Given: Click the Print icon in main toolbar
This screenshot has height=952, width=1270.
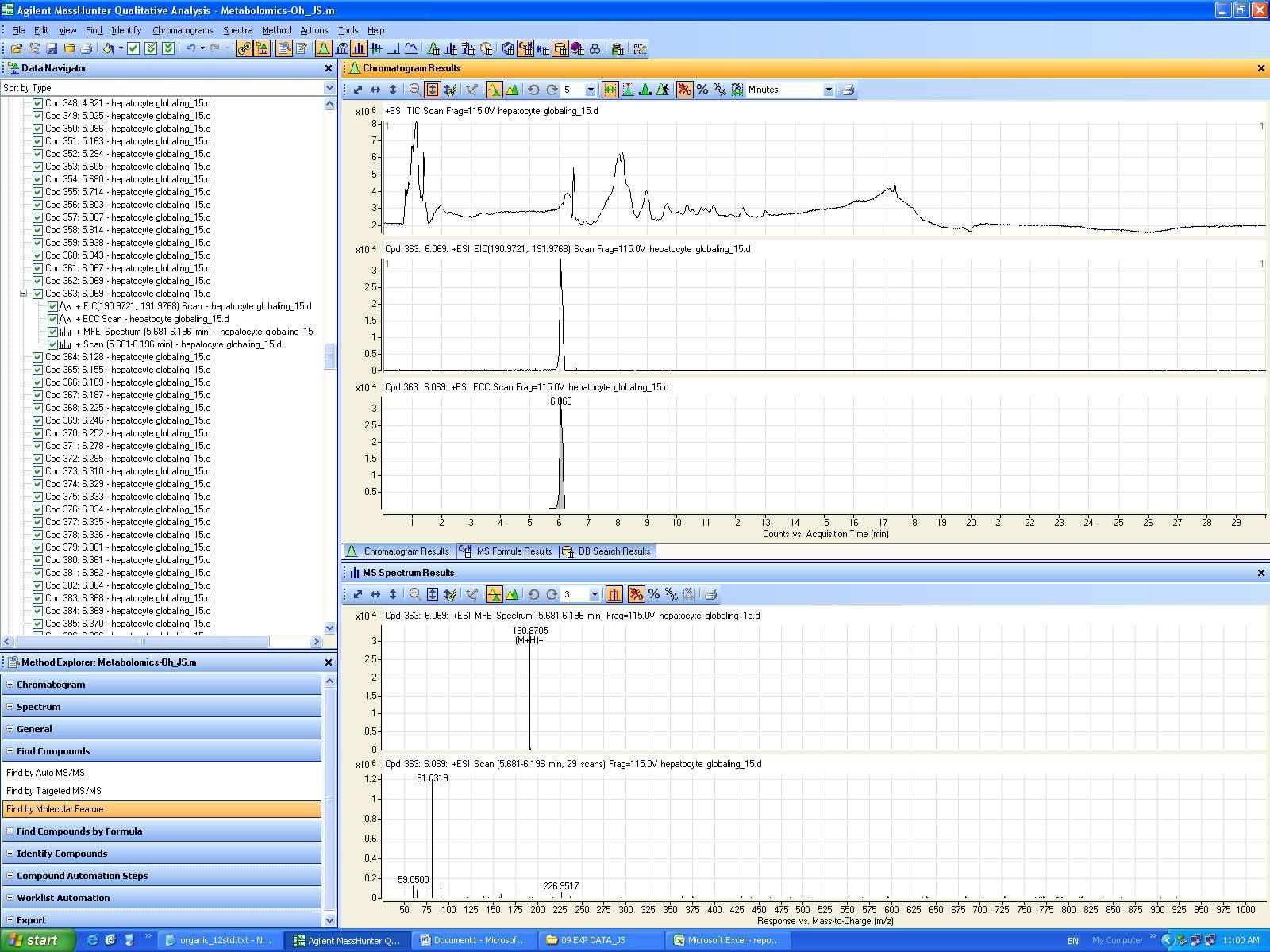Looking at the screenshot, I should pos(86,48).
